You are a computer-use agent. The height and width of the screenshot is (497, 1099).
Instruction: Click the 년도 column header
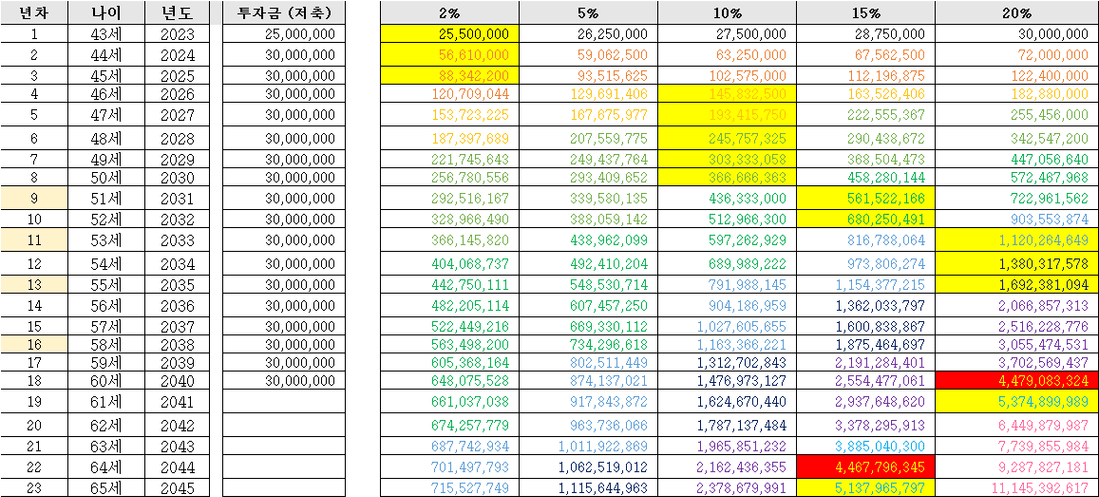coord(177,13)
